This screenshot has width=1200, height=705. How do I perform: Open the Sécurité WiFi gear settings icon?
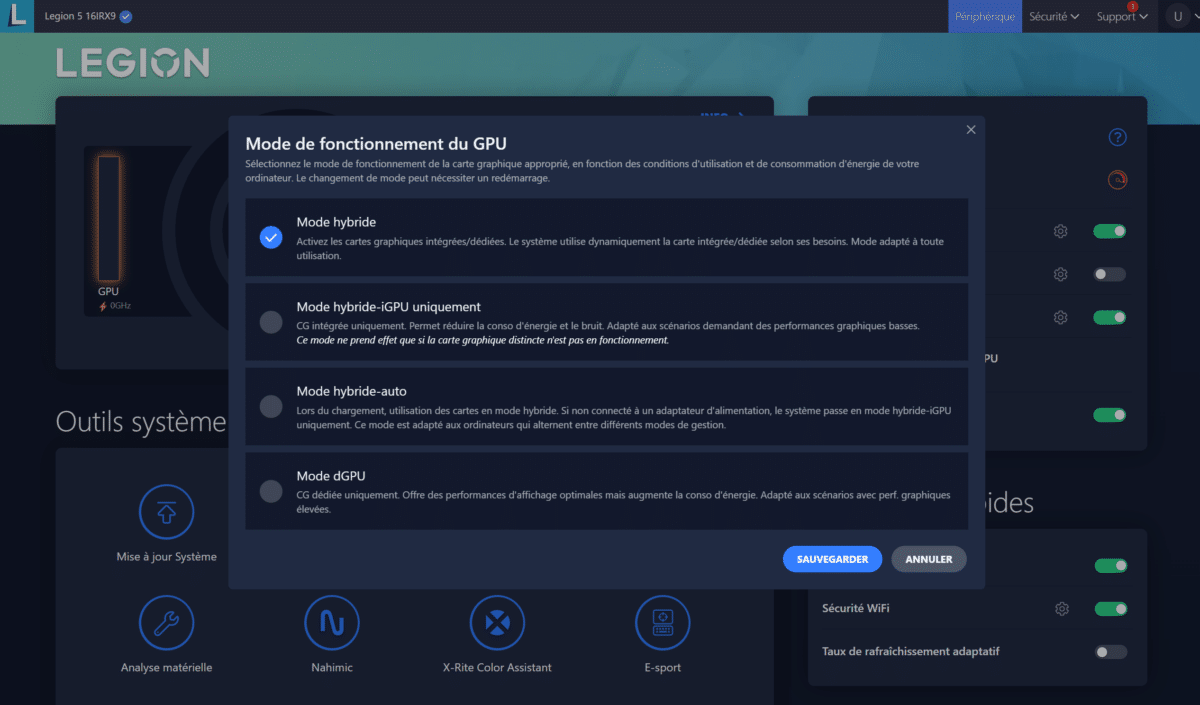coord(1062,609)
